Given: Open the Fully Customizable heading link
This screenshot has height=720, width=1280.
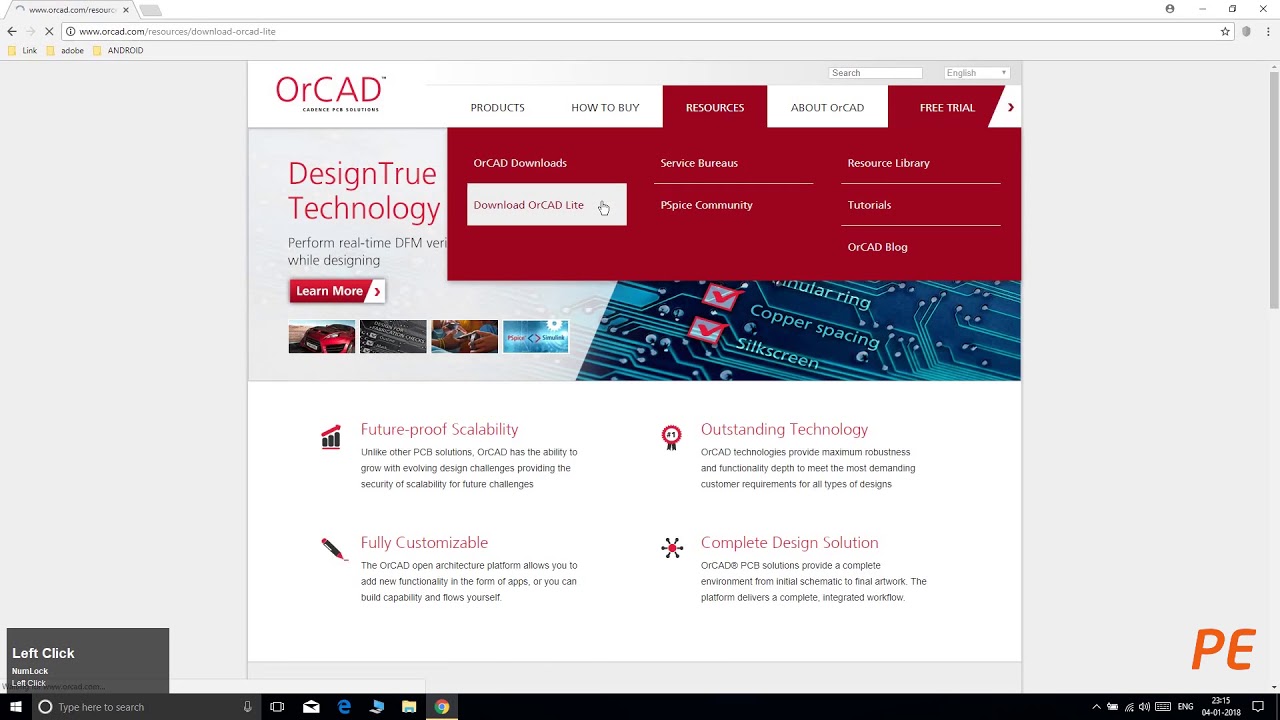Looking at the screenshot, I should (x=424, y=542).
